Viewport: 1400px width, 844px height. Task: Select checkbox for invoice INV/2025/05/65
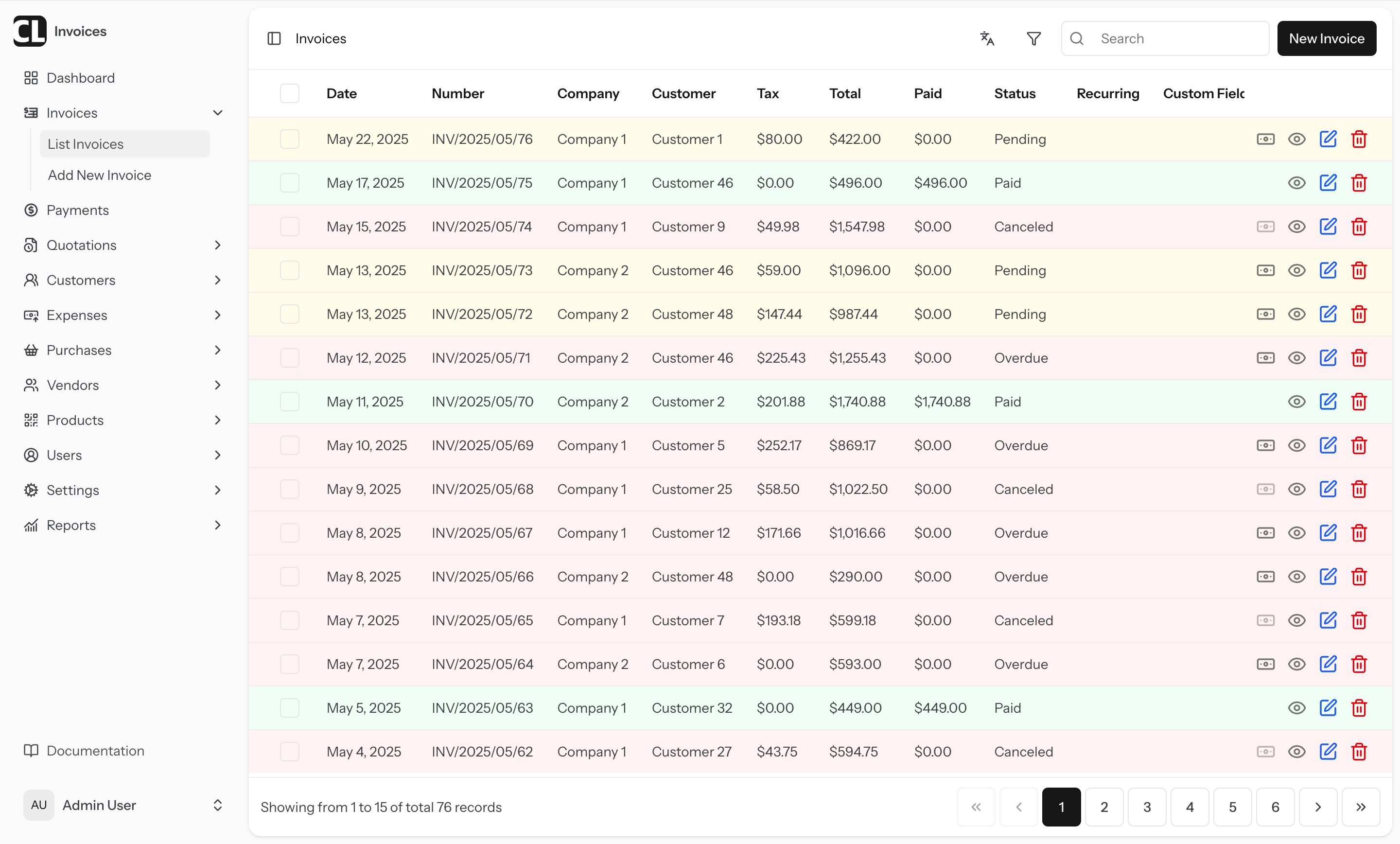point(290,621)
